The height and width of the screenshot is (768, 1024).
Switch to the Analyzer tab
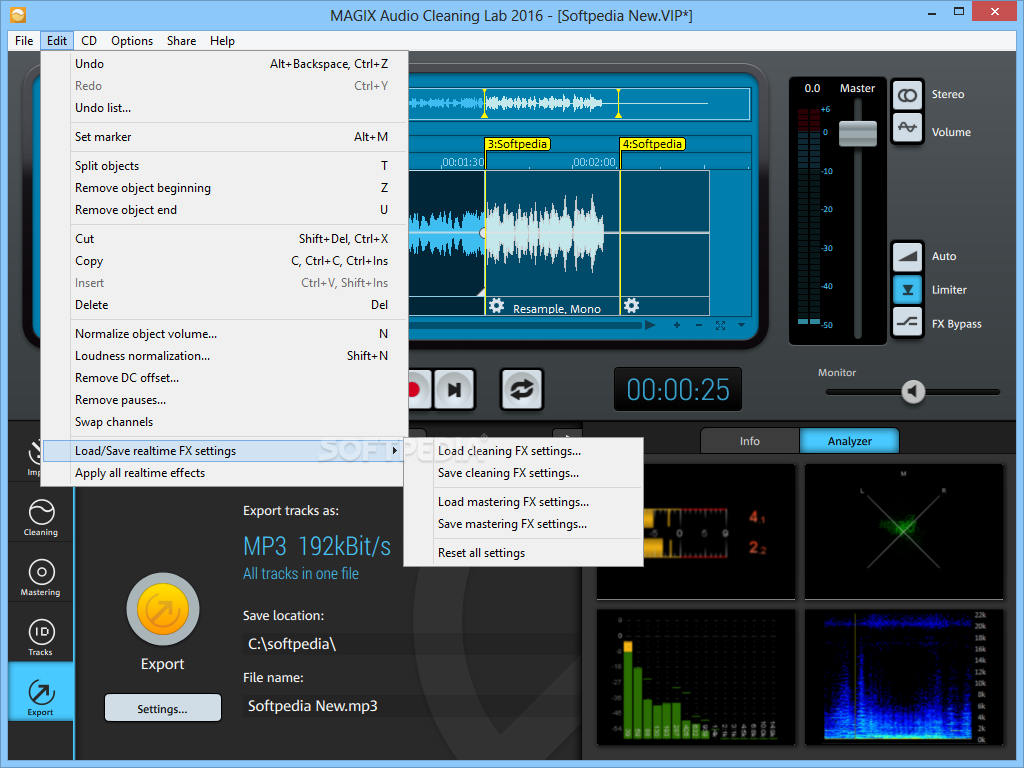(x=850, y=441)
